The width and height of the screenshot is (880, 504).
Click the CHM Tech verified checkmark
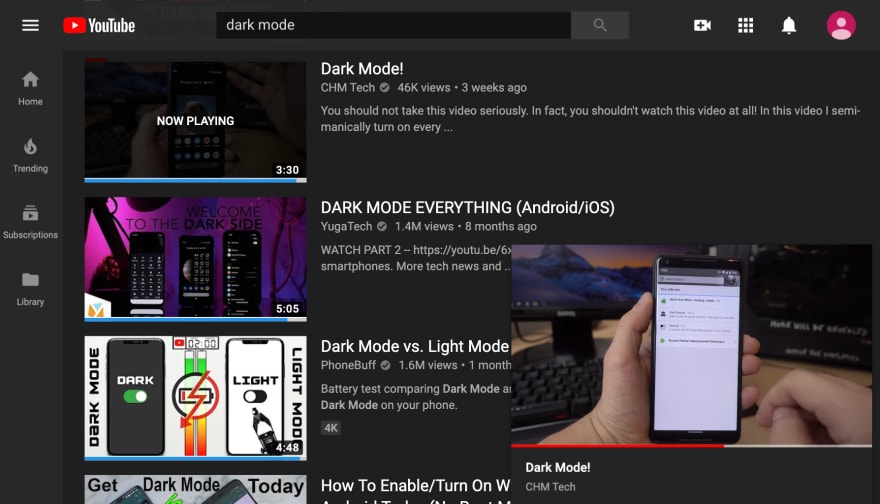click(384, 88)
